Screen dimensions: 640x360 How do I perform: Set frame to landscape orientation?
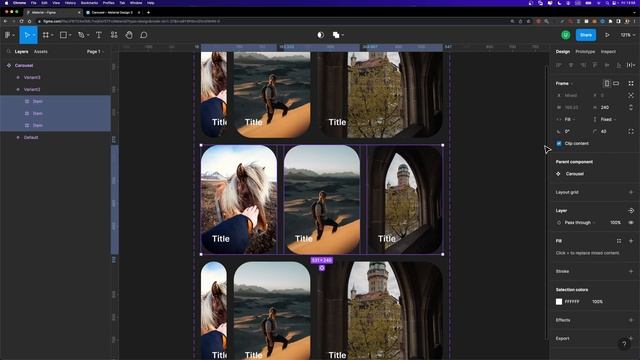coord(616,83)
